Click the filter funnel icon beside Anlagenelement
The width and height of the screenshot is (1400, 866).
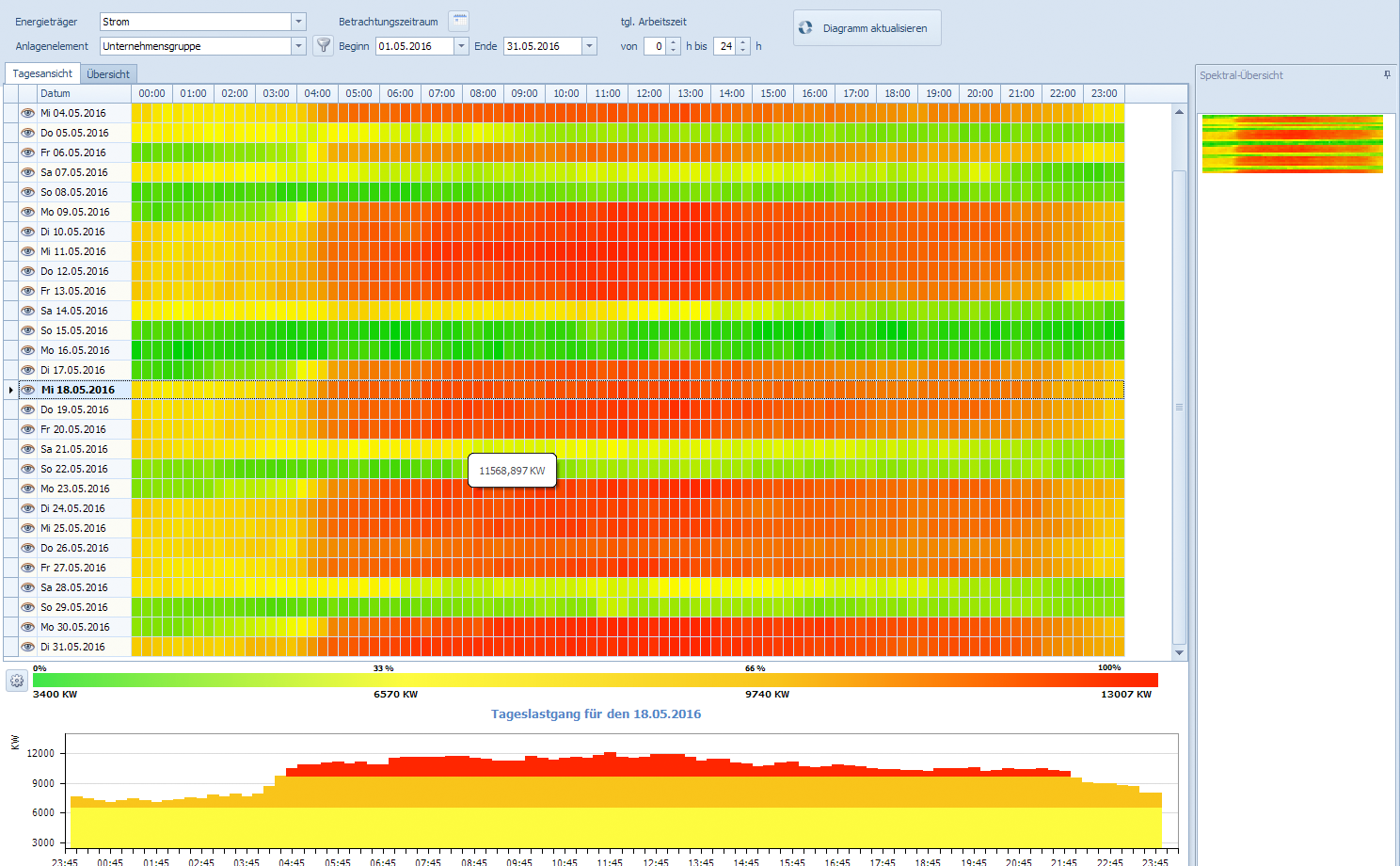click(x=323, y=45)
